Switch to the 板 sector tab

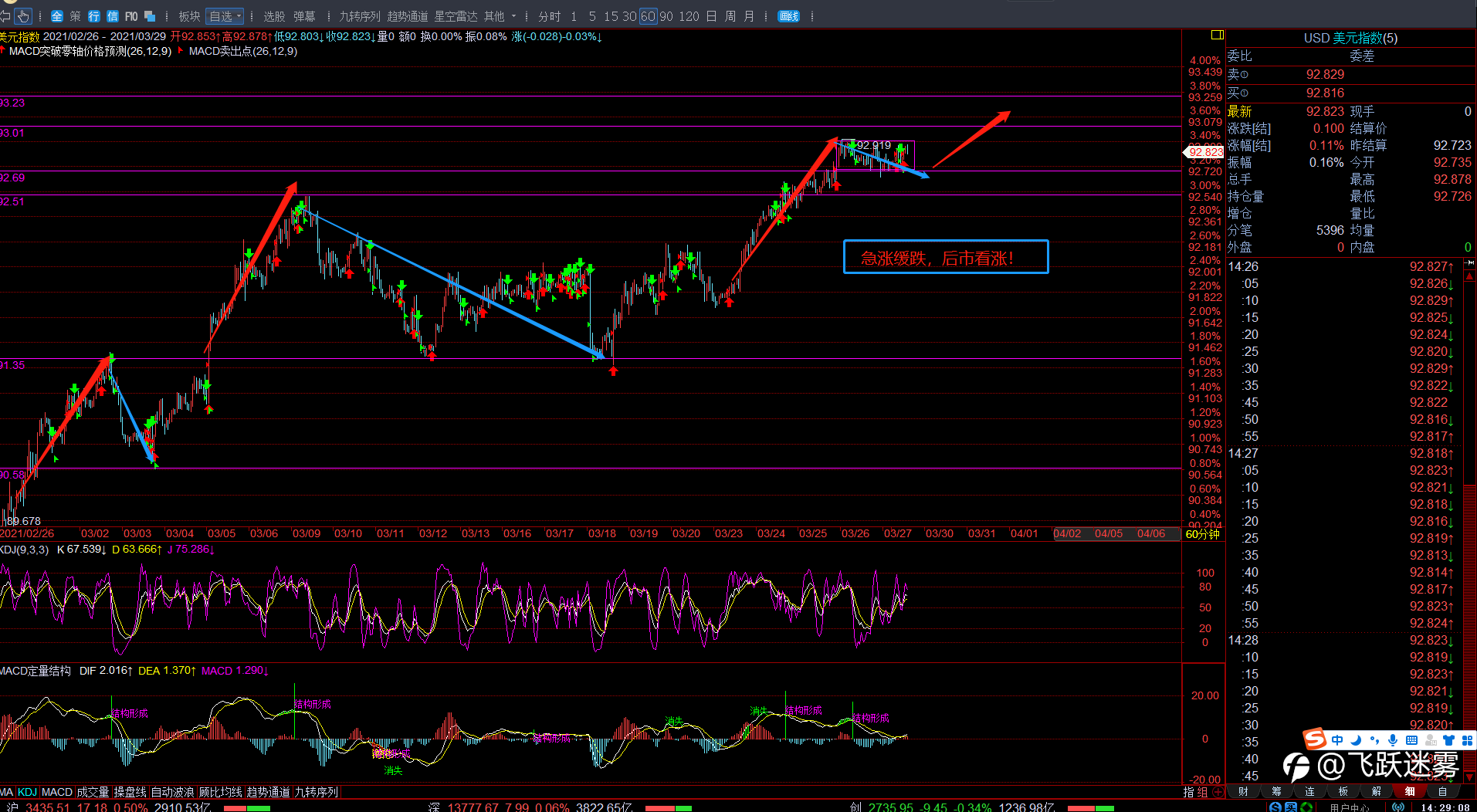point(1343,791)
